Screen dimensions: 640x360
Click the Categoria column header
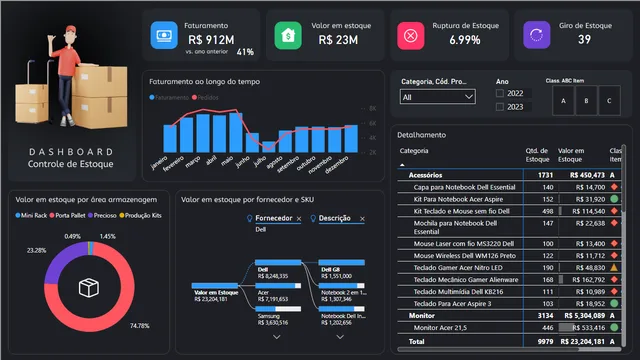point(414,151)
